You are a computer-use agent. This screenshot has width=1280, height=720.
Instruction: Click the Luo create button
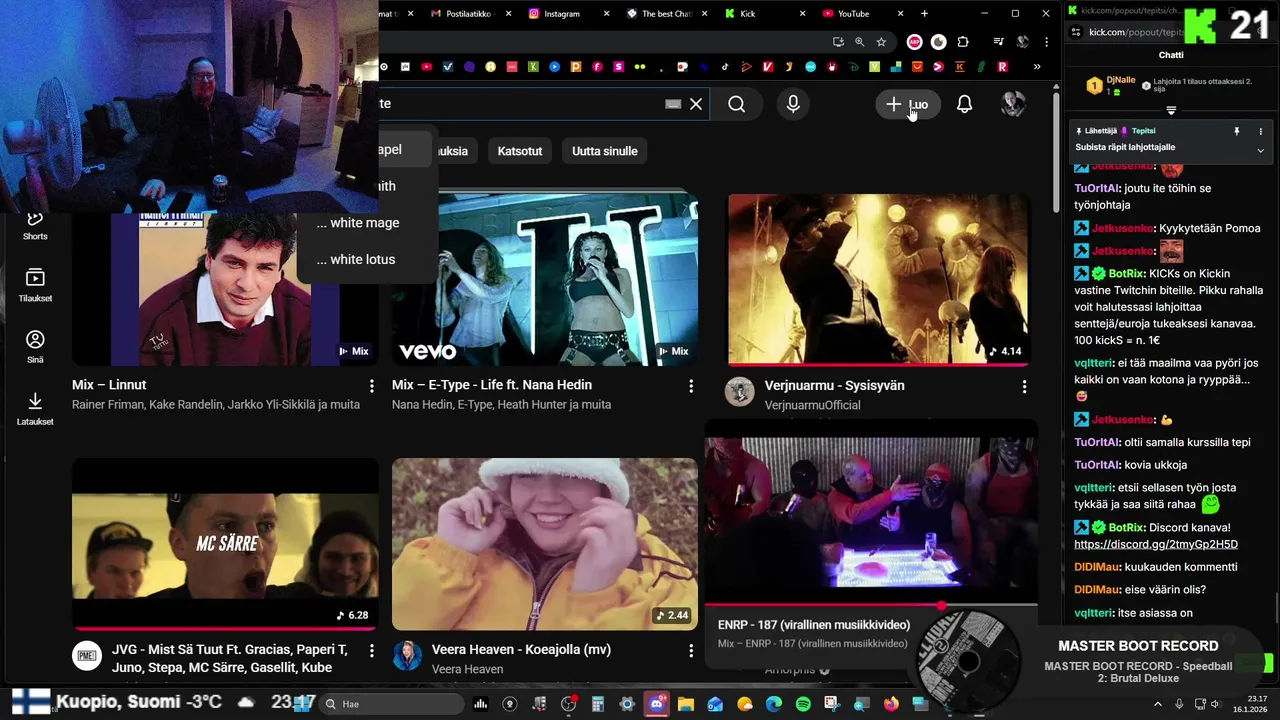tap(908, 104)
